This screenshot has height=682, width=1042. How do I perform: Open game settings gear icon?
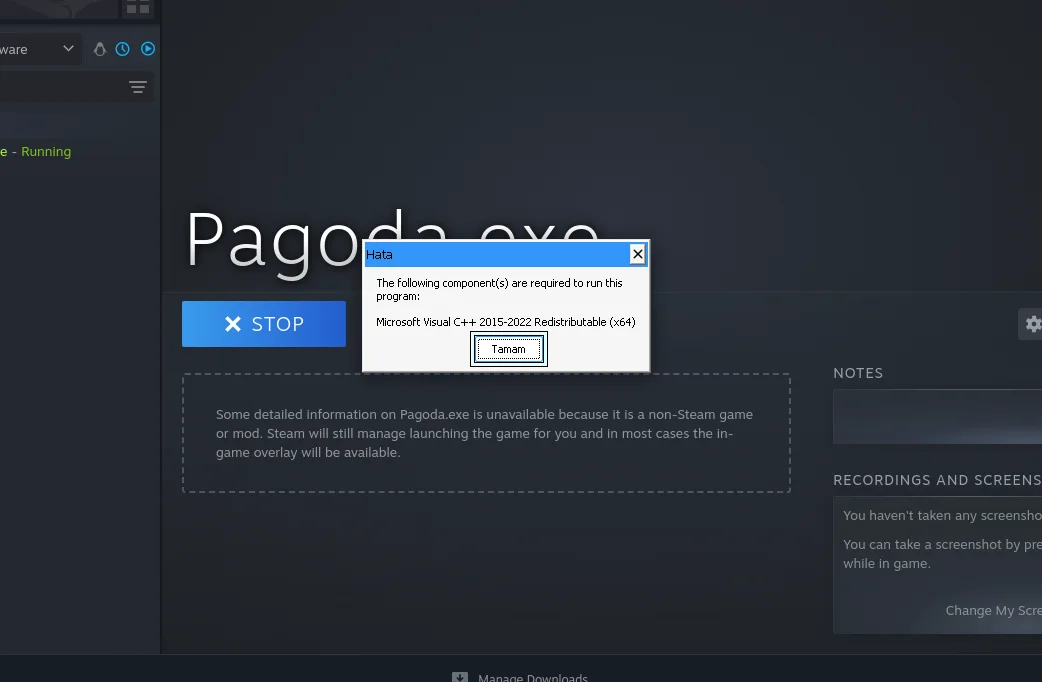click(x=1032, y=324)
